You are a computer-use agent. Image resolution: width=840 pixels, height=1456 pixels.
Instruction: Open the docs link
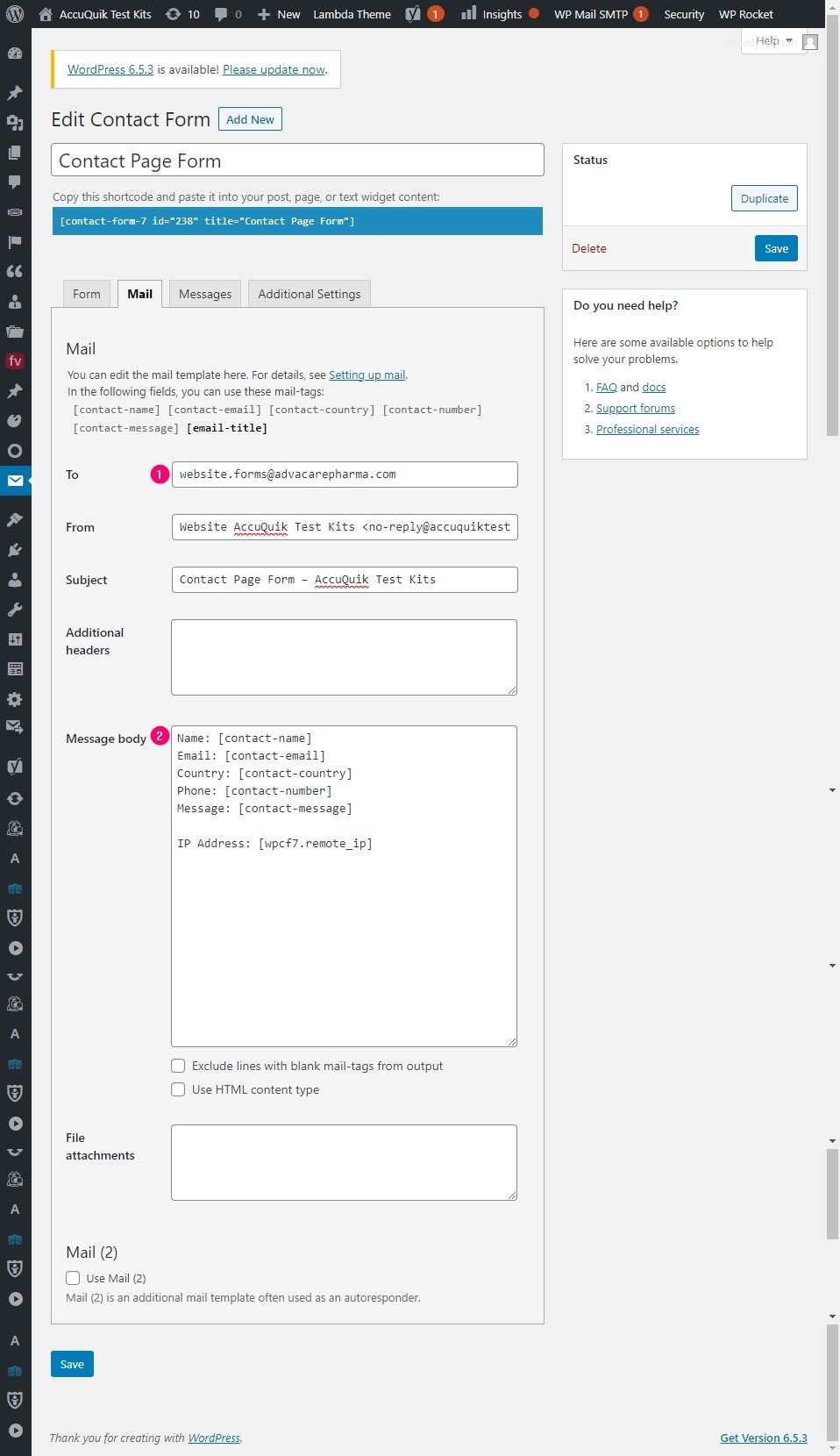[x=653, y=387]
